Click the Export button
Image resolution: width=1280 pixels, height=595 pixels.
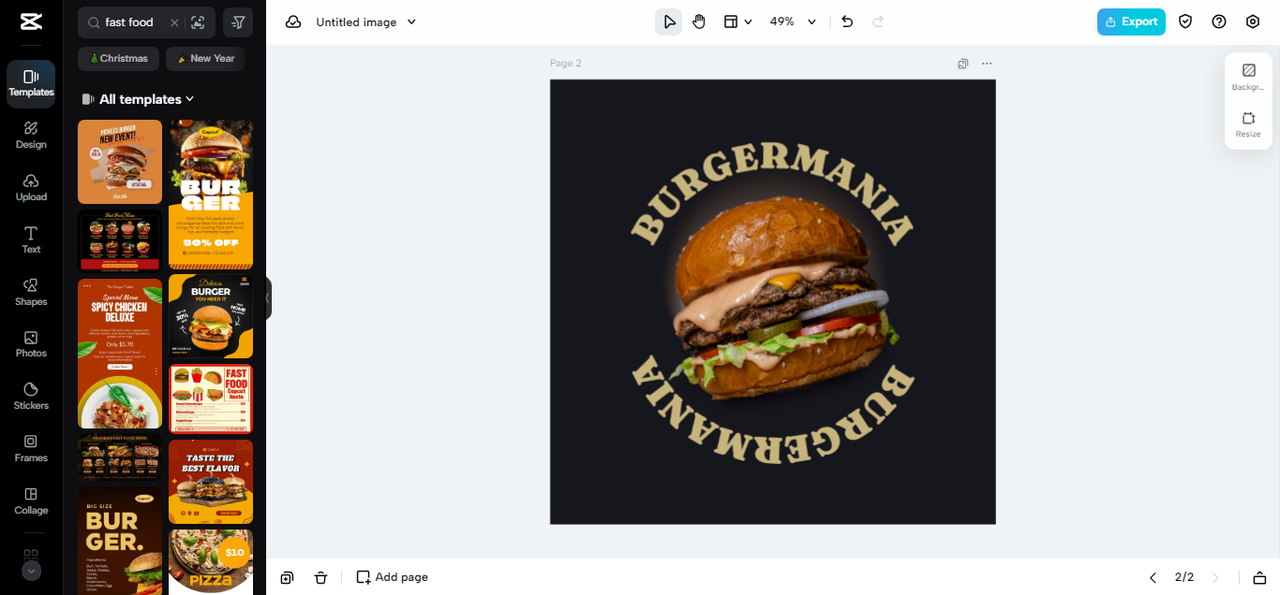coord(1131,22)
